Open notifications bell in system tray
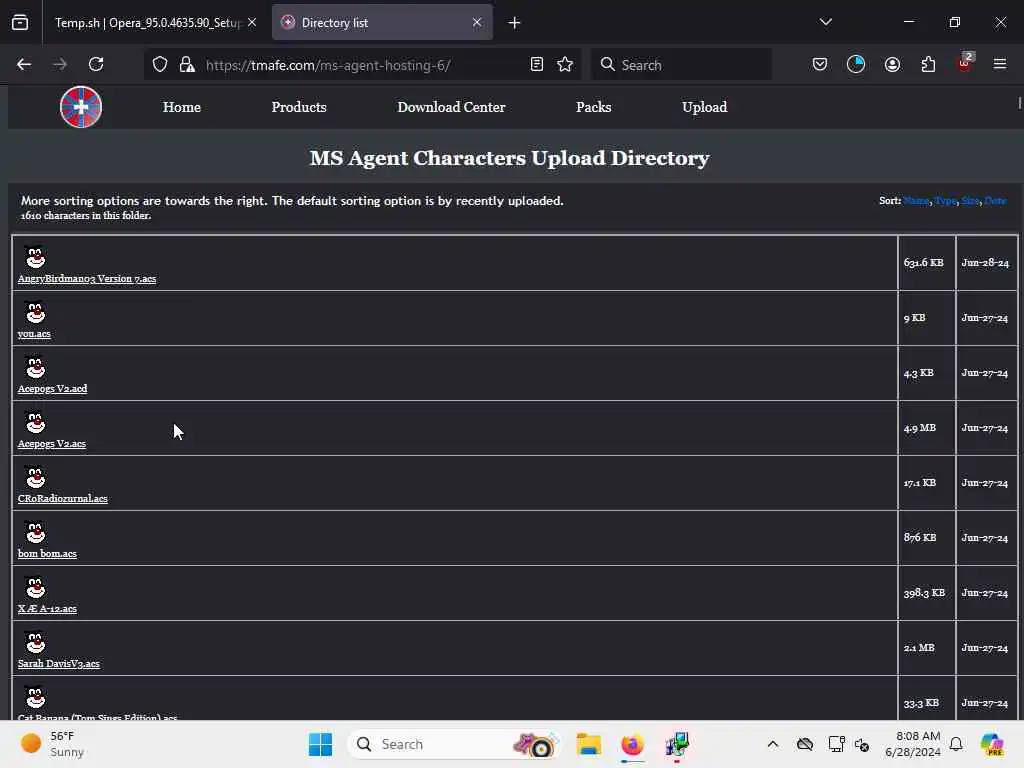The height and width of the screenshot is (768, 1024). (x=956, y=744)
